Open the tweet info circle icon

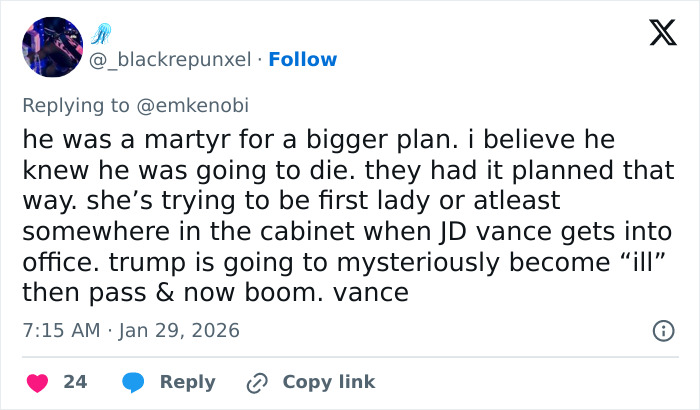tap(661, 329)
